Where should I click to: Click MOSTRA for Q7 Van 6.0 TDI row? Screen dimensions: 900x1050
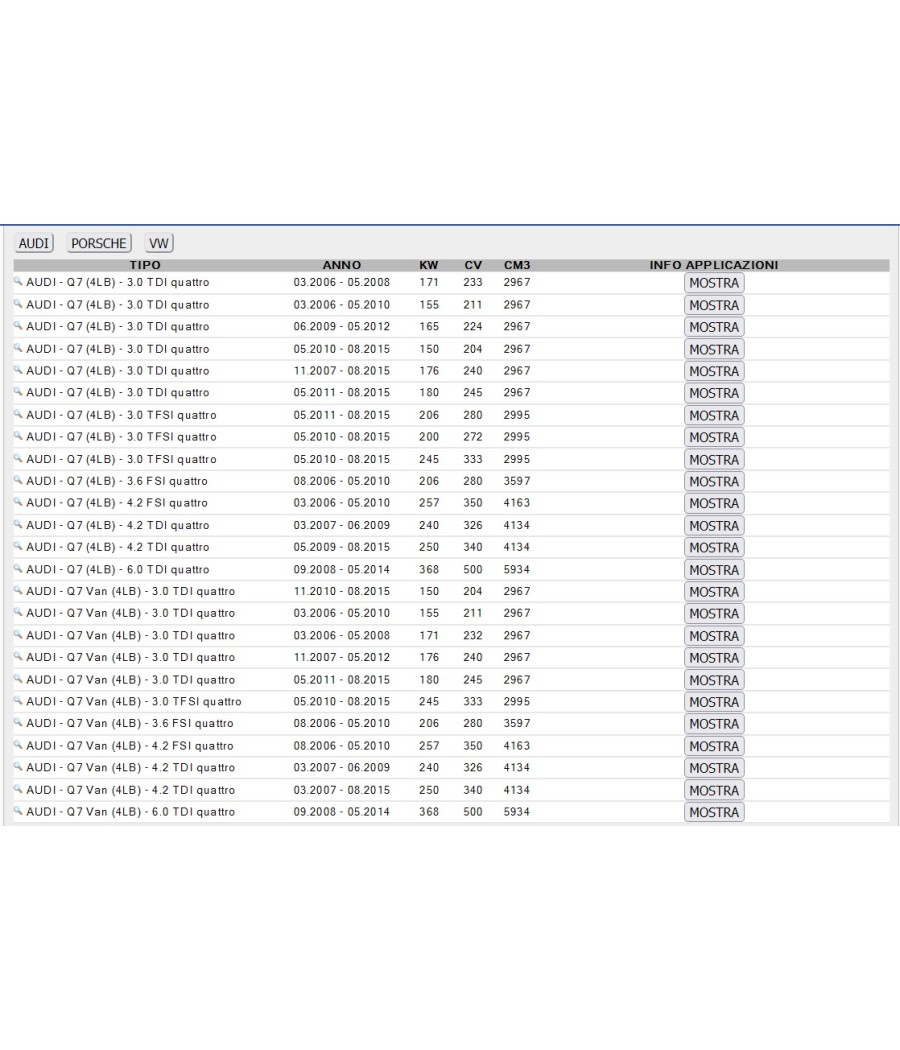[x=714, y=812]
